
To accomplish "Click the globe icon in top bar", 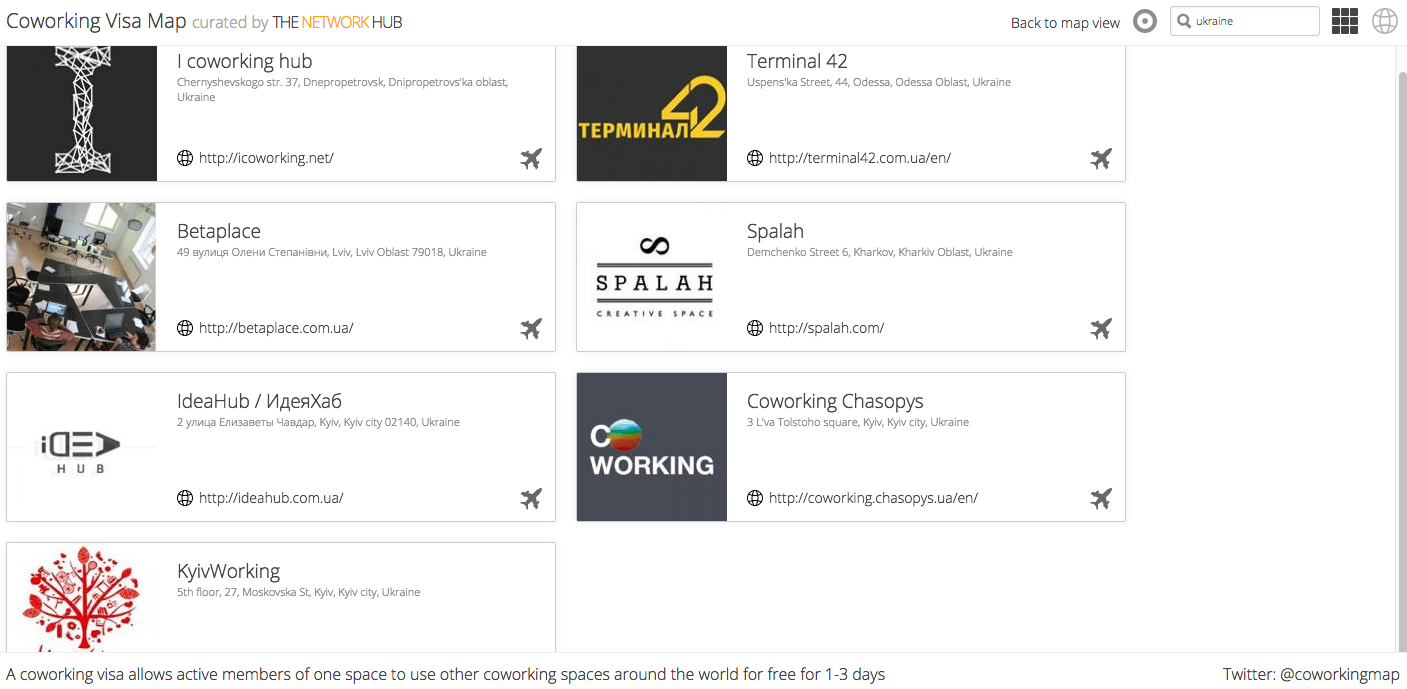I will [x=1385, y=21].
